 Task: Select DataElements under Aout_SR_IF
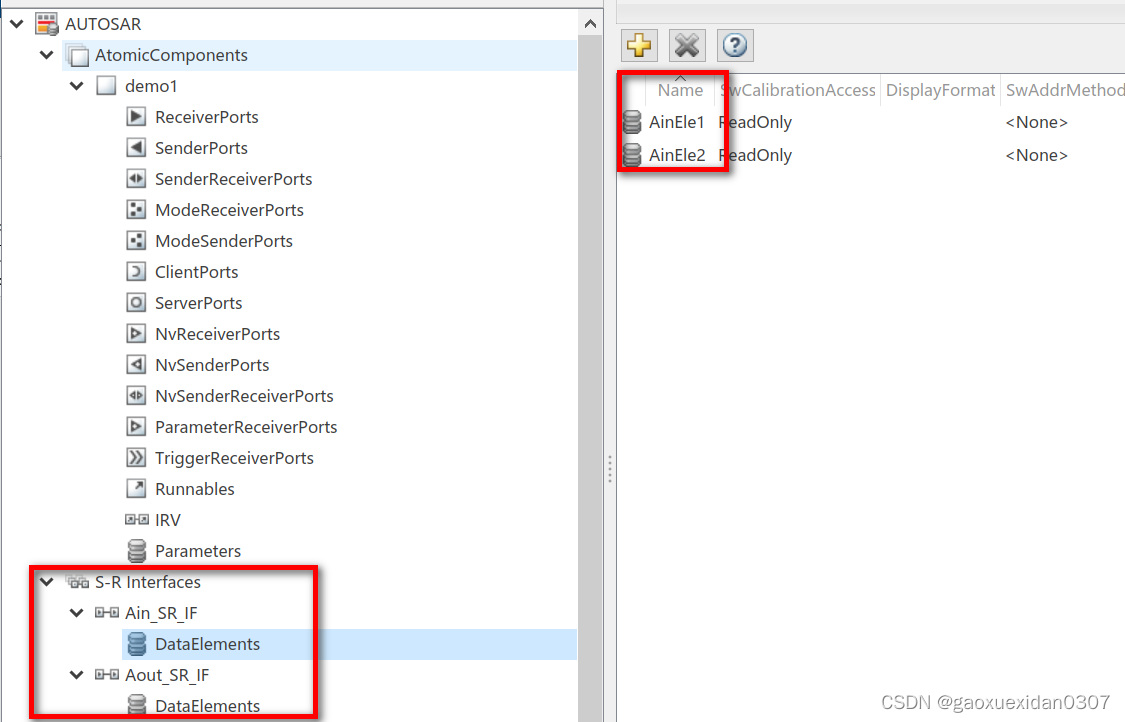click(207, 705)
